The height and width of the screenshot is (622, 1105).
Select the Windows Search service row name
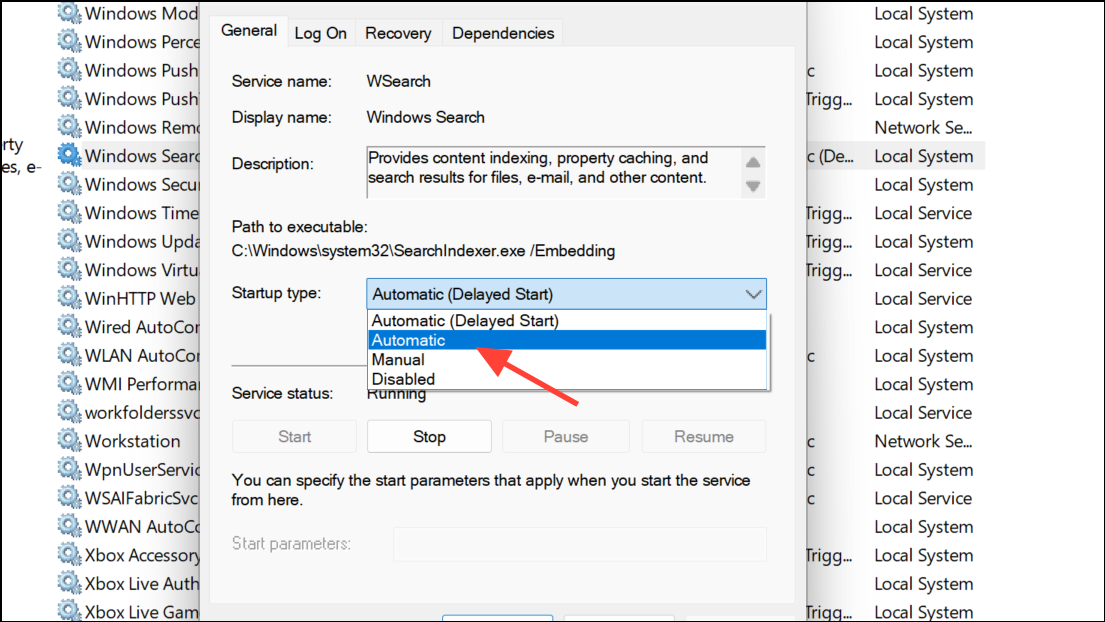[x=142, y=156]
